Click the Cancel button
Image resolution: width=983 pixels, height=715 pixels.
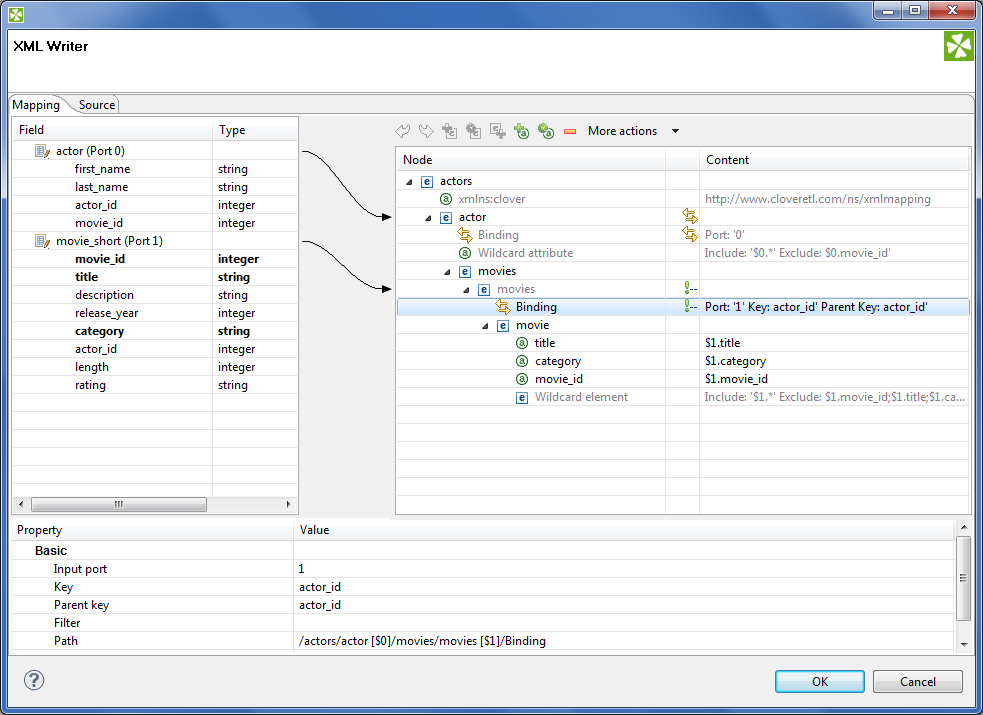point(917,682)
